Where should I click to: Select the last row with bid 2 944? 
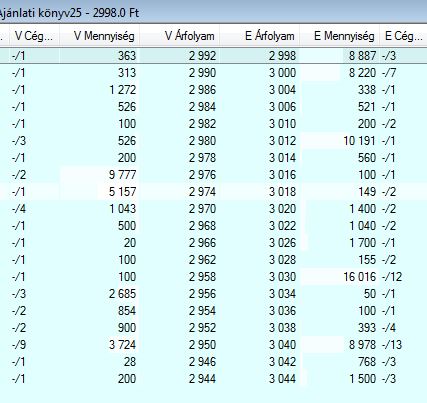[x=213, y=379]
